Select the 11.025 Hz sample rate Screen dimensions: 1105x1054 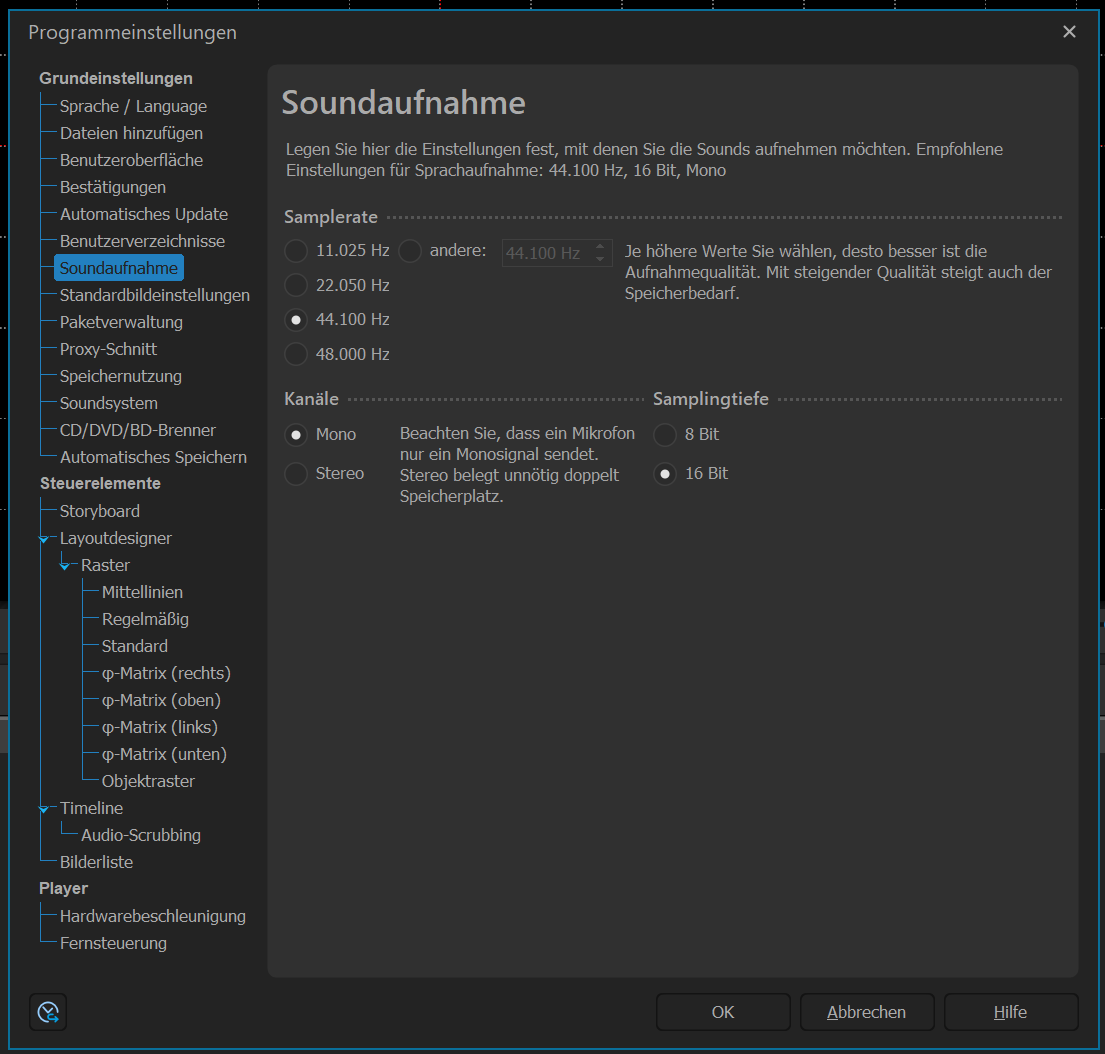[x=296, y=251]
